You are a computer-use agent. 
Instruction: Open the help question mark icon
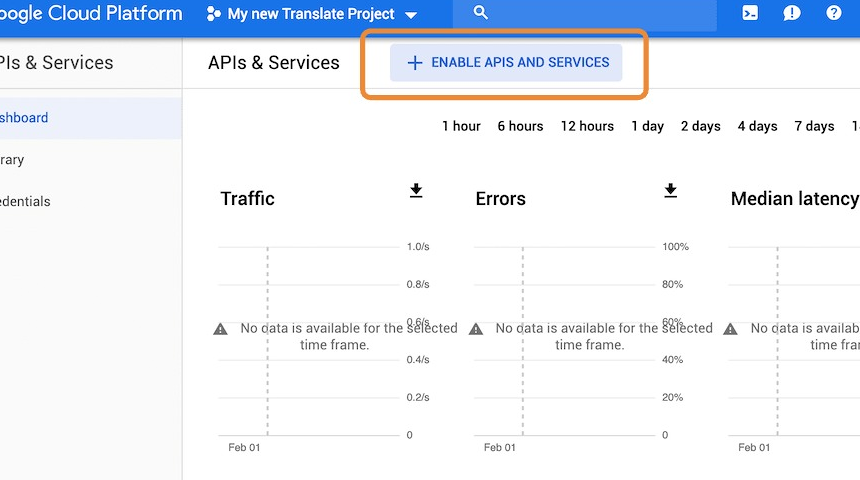tap(834, 14)
